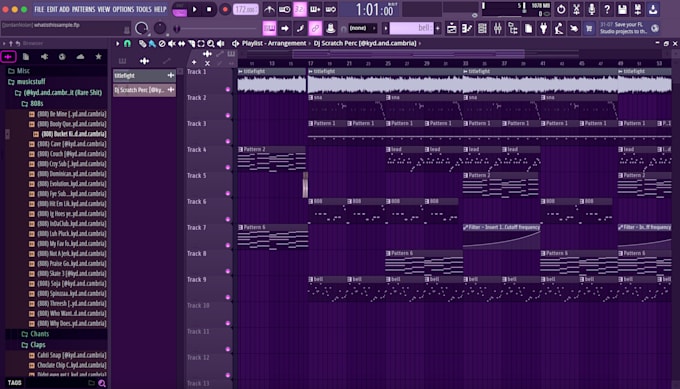Toggle the playlist snap magnet icon
This screenshot has width=680, height=389.
coord(127,43)
